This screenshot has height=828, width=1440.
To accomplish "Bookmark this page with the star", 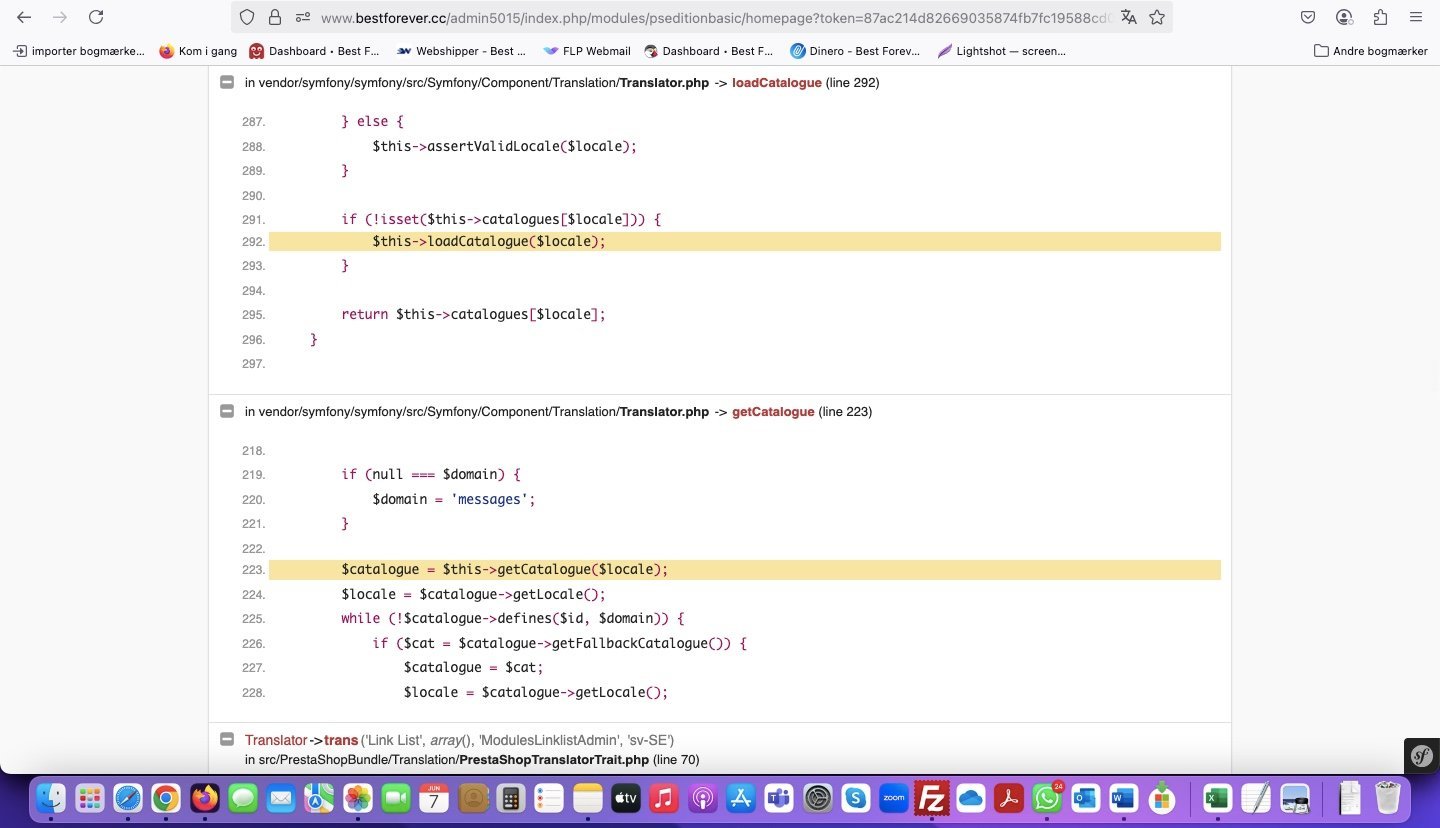I will [x=1157, y=17].
